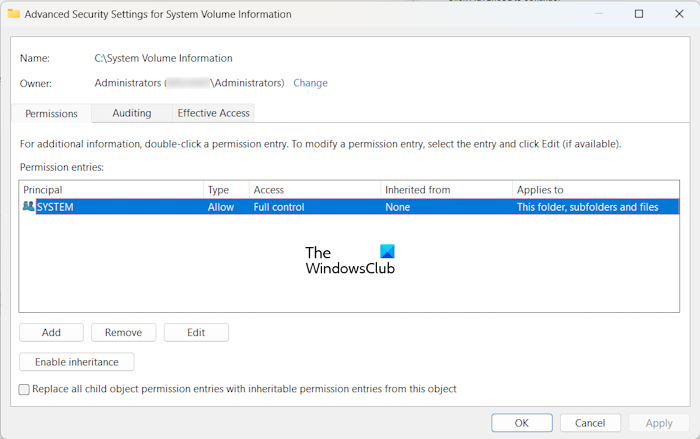This screenshot has height=439, width=700.
Task: Open the Effective Access tab
Action: pos(213,113)
